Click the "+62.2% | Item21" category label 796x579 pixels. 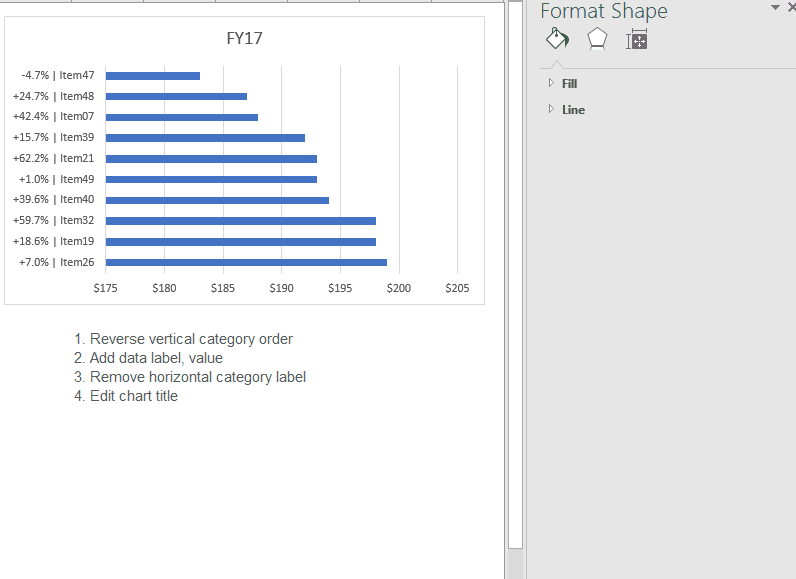54,158
